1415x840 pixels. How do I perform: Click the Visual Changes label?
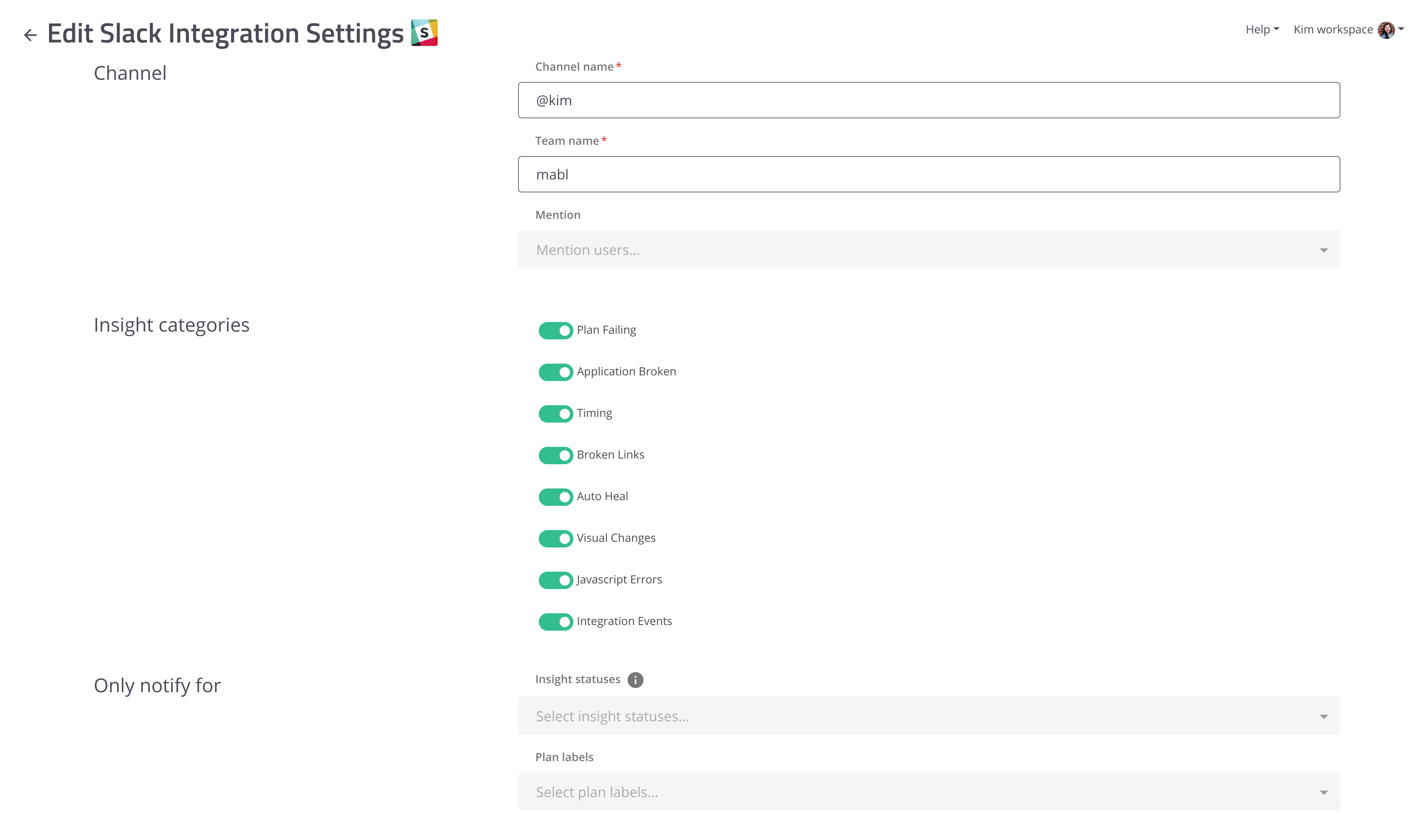tap(616, 538)
